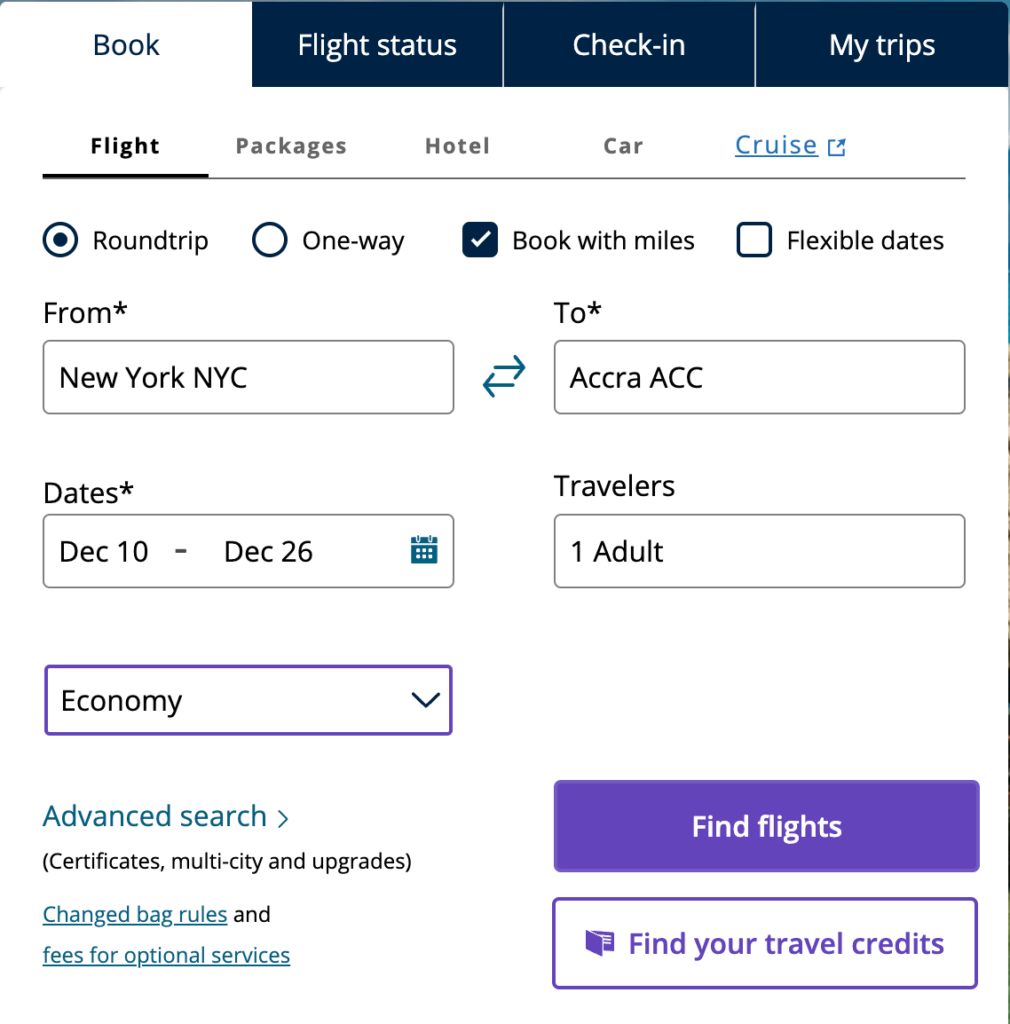Click the swap departure and destination arrows icon

click(x=503, y=377)
